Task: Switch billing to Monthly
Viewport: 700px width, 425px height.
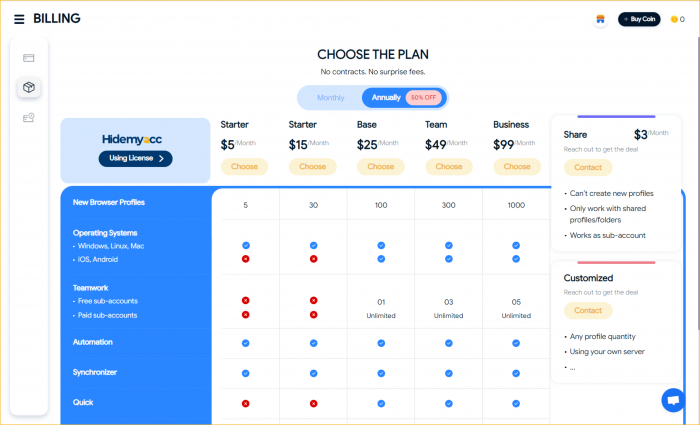Action: pos(330,98)
